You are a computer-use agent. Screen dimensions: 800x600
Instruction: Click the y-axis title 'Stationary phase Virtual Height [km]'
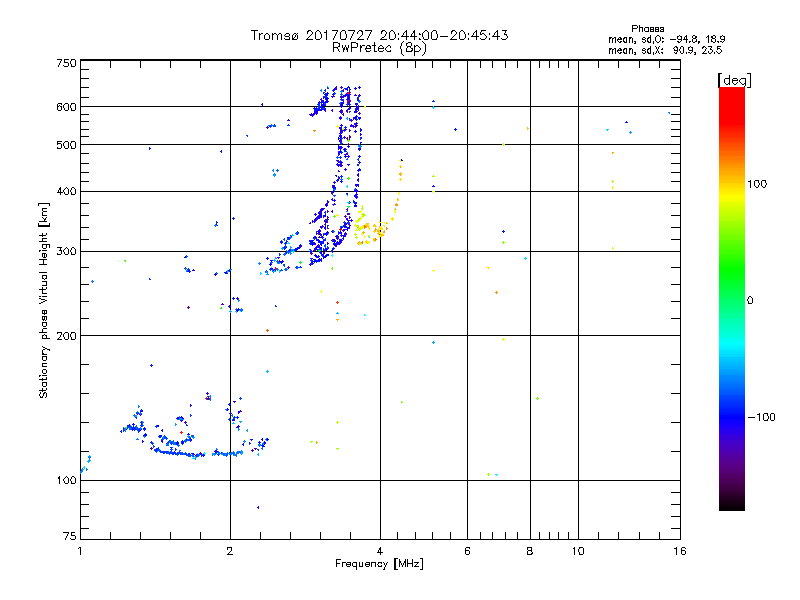44,300
